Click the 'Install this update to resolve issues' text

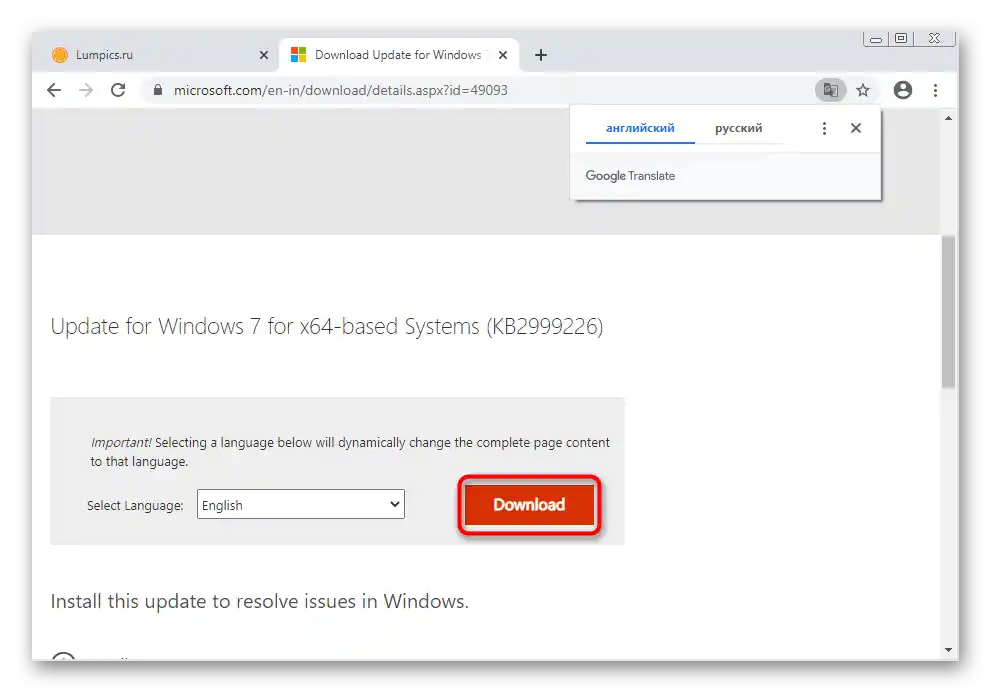click(x=260, y=601)
